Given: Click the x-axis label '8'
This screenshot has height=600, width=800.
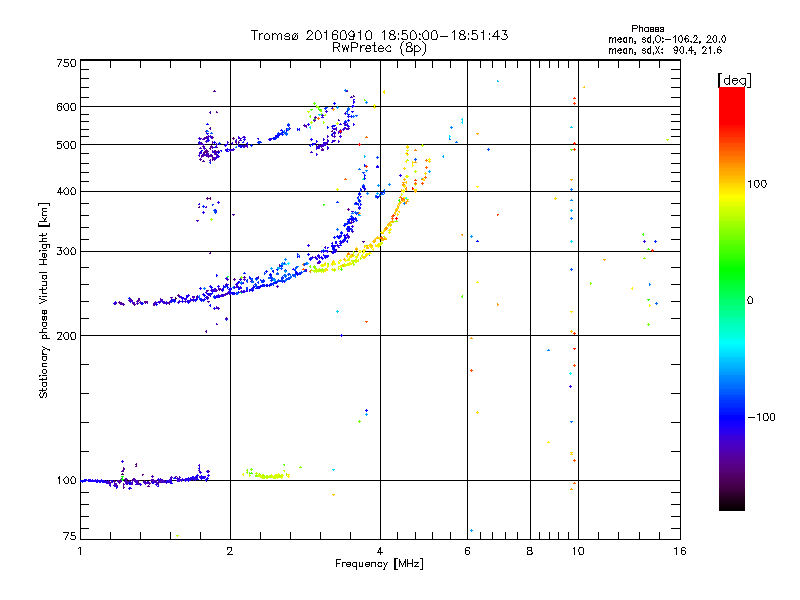Looking at the screenshot, I should pos(530,551).
